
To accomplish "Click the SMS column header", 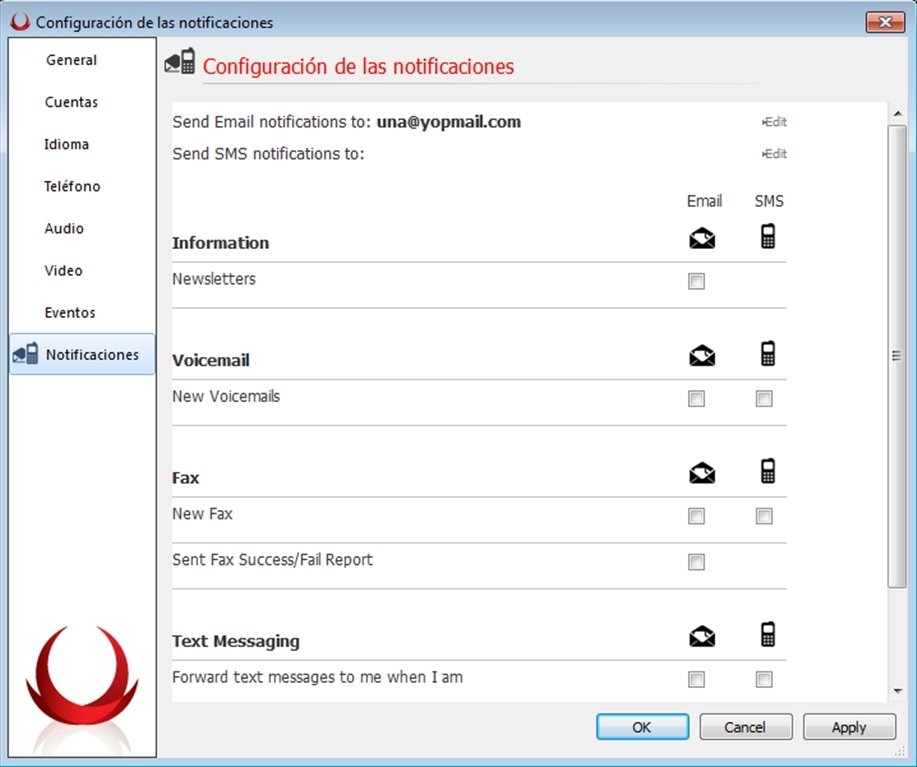I will click(768, 201).
